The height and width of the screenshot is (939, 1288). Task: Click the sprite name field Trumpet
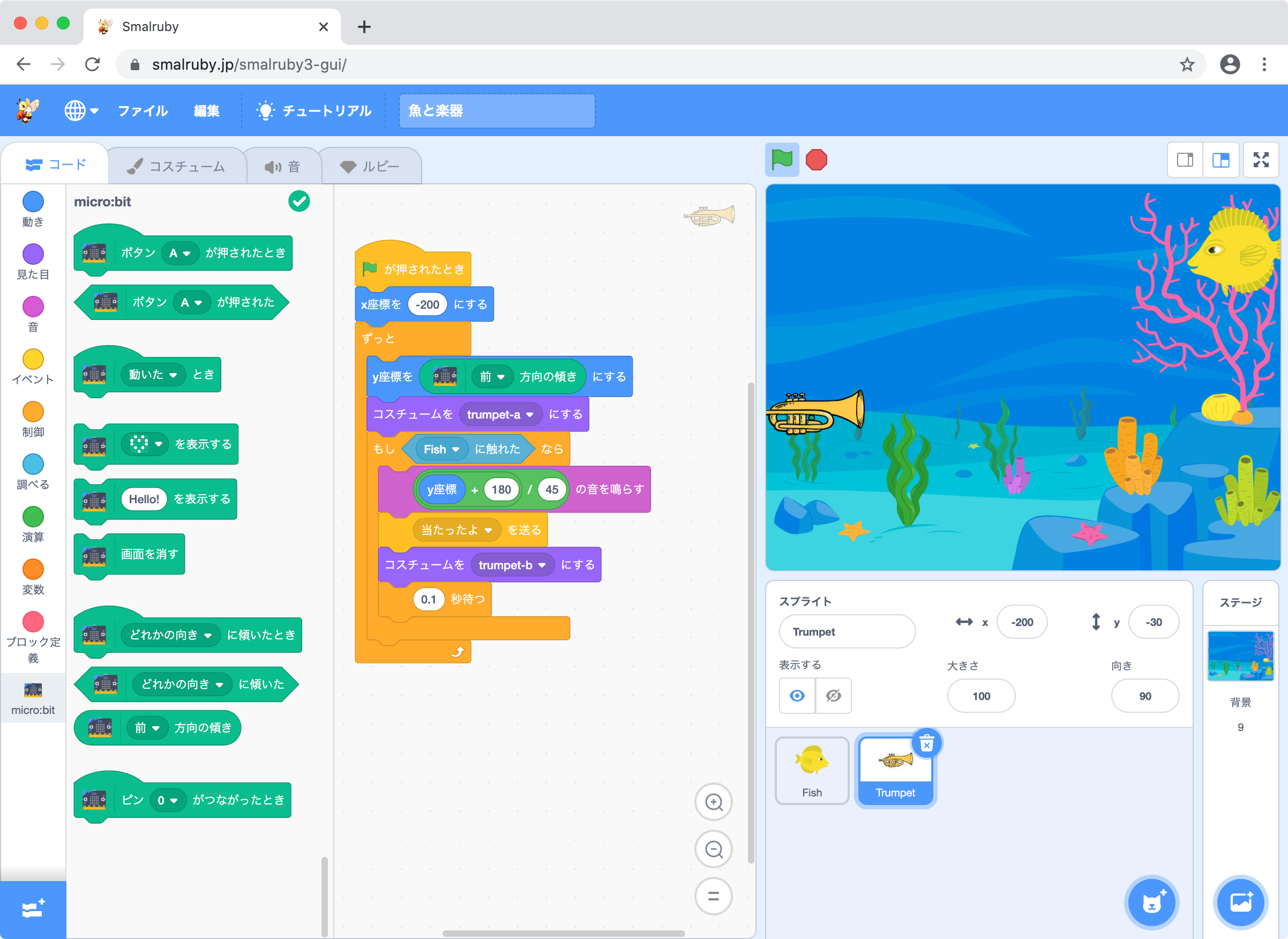[847, 631]
